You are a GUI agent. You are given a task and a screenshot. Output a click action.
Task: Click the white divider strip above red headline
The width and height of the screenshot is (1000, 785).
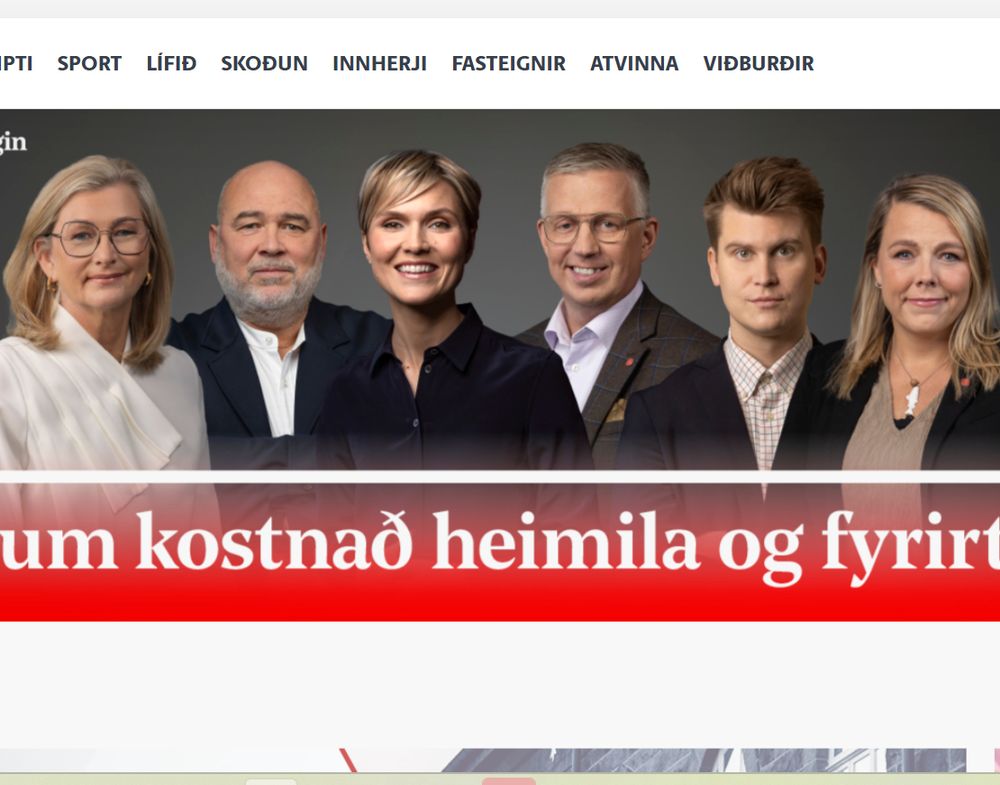point(500,476)
